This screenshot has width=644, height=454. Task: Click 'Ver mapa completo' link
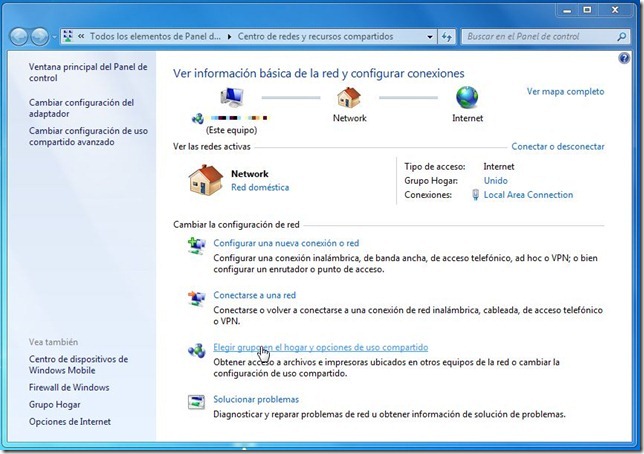point(565,92)
